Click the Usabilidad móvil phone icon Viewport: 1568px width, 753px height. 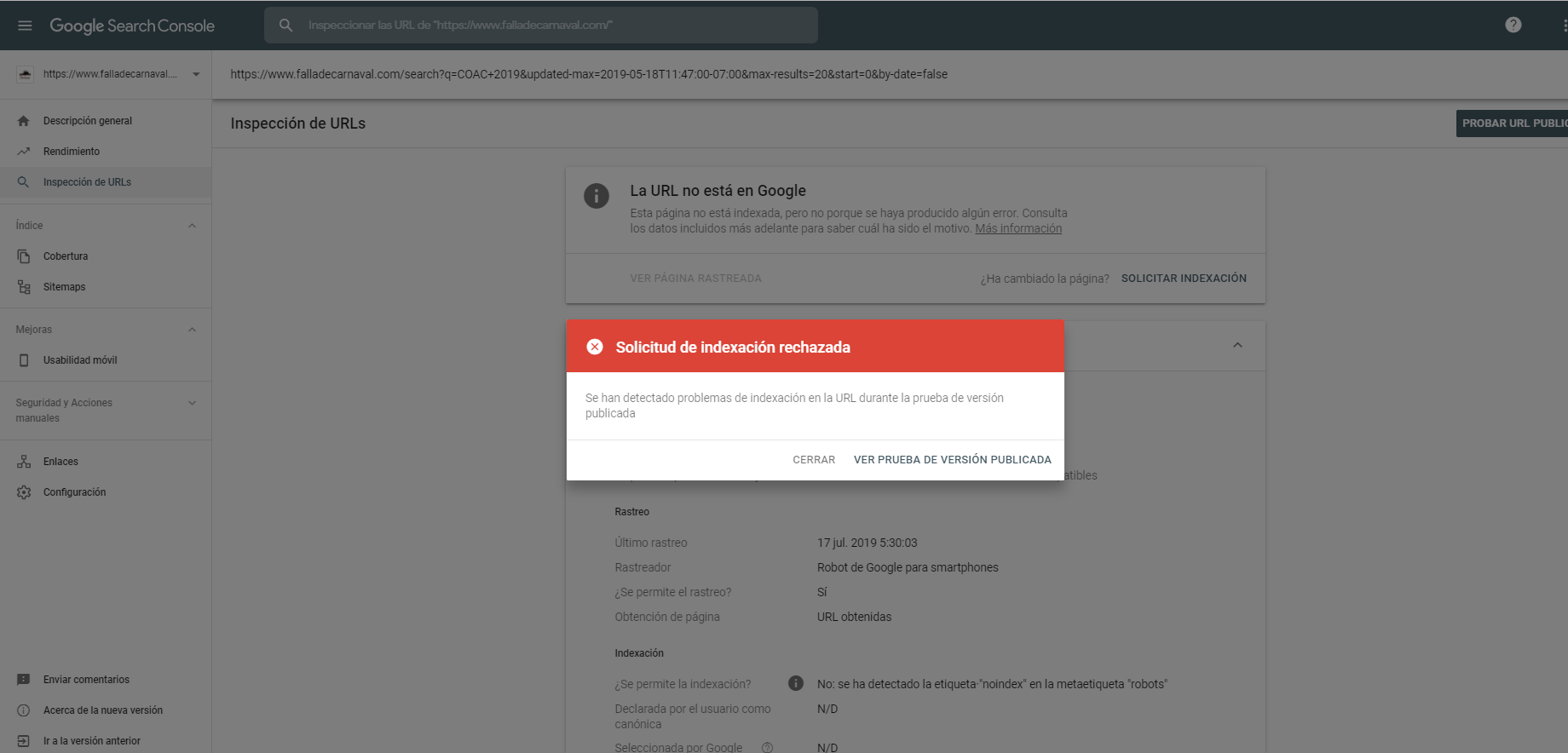pyautogui.click(x=24, y=360)
